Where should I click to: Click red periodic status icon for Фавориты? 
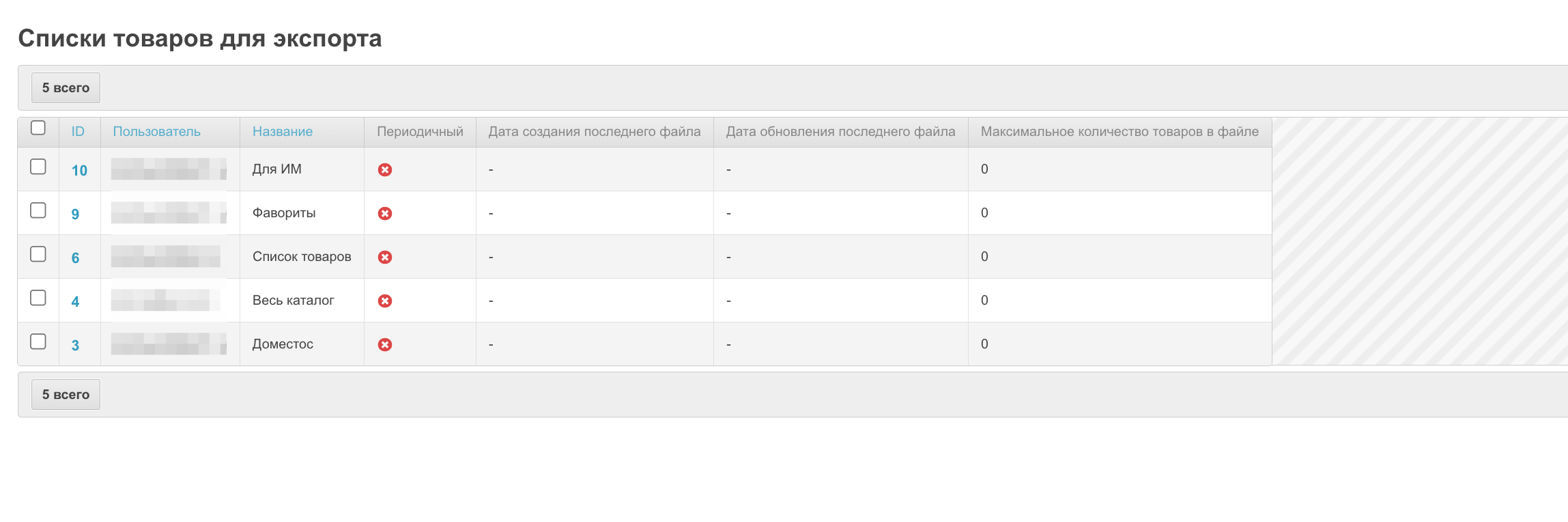pyautogui.click(x=385, y=213)
